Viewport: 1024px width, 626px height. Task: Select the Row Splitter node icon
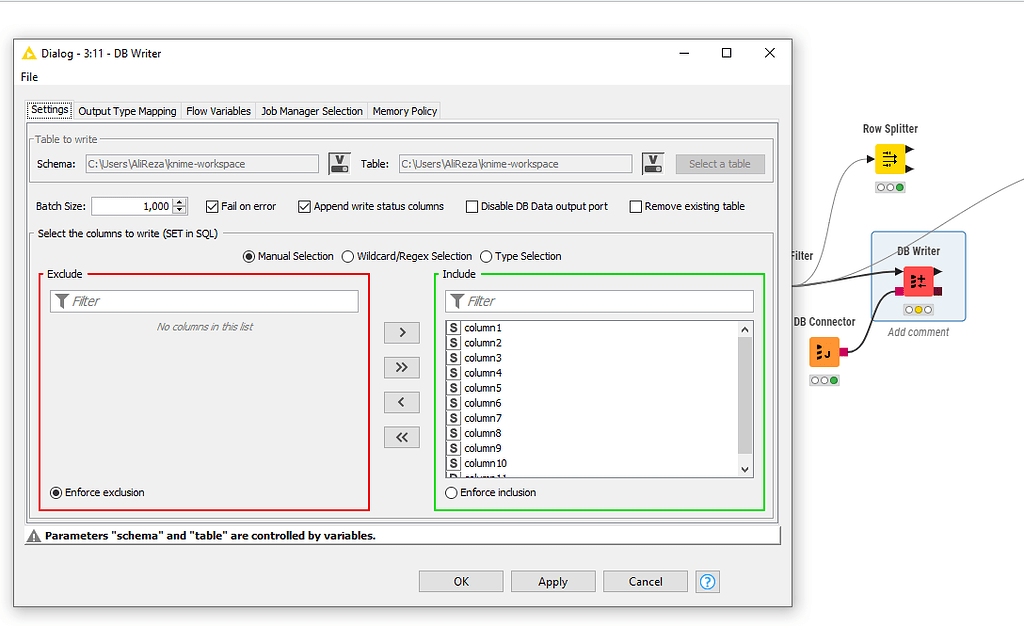tap(889, 158)
